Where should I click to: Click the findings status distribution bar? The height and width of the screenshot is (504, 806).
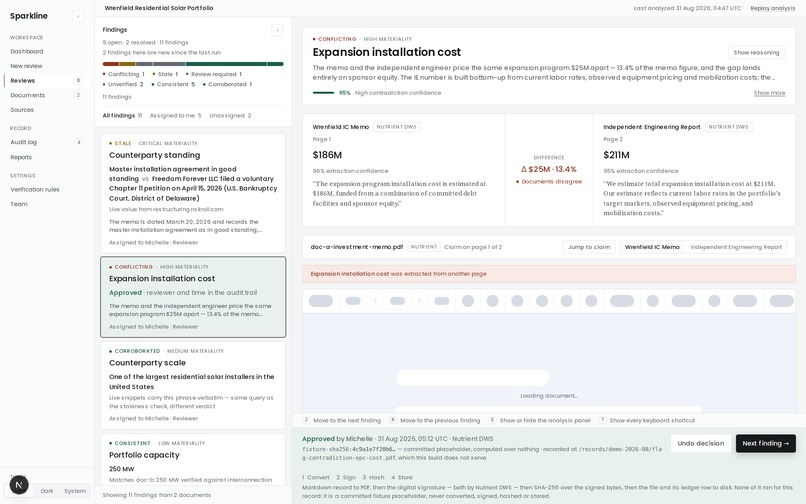(193, 64)
